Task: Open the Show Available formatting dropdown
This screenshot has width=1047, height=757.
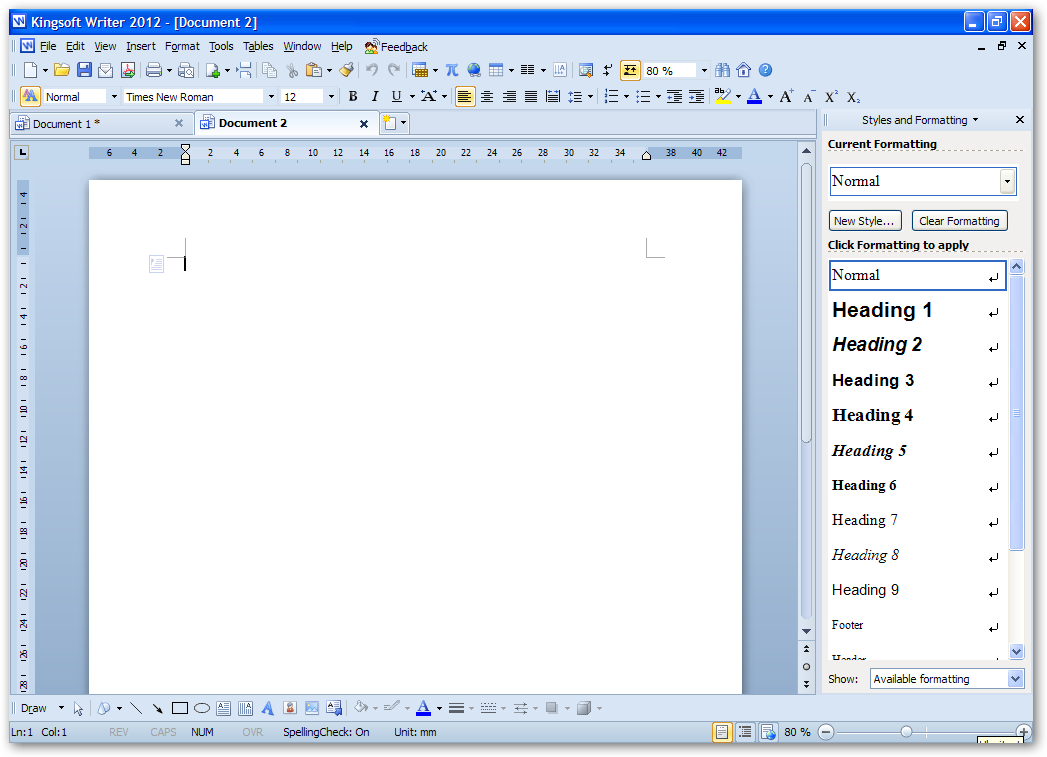Action: (x=1015, y=679)
